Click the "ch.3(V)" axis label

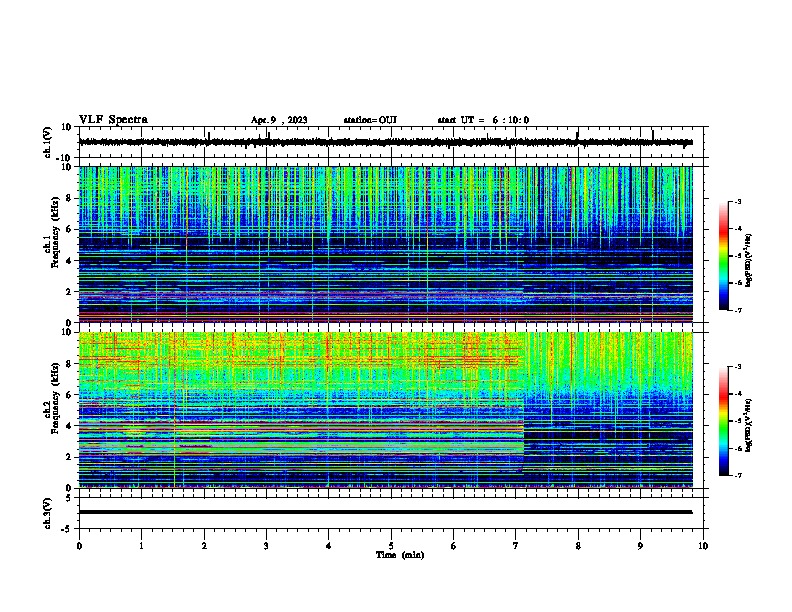(48, 513)
